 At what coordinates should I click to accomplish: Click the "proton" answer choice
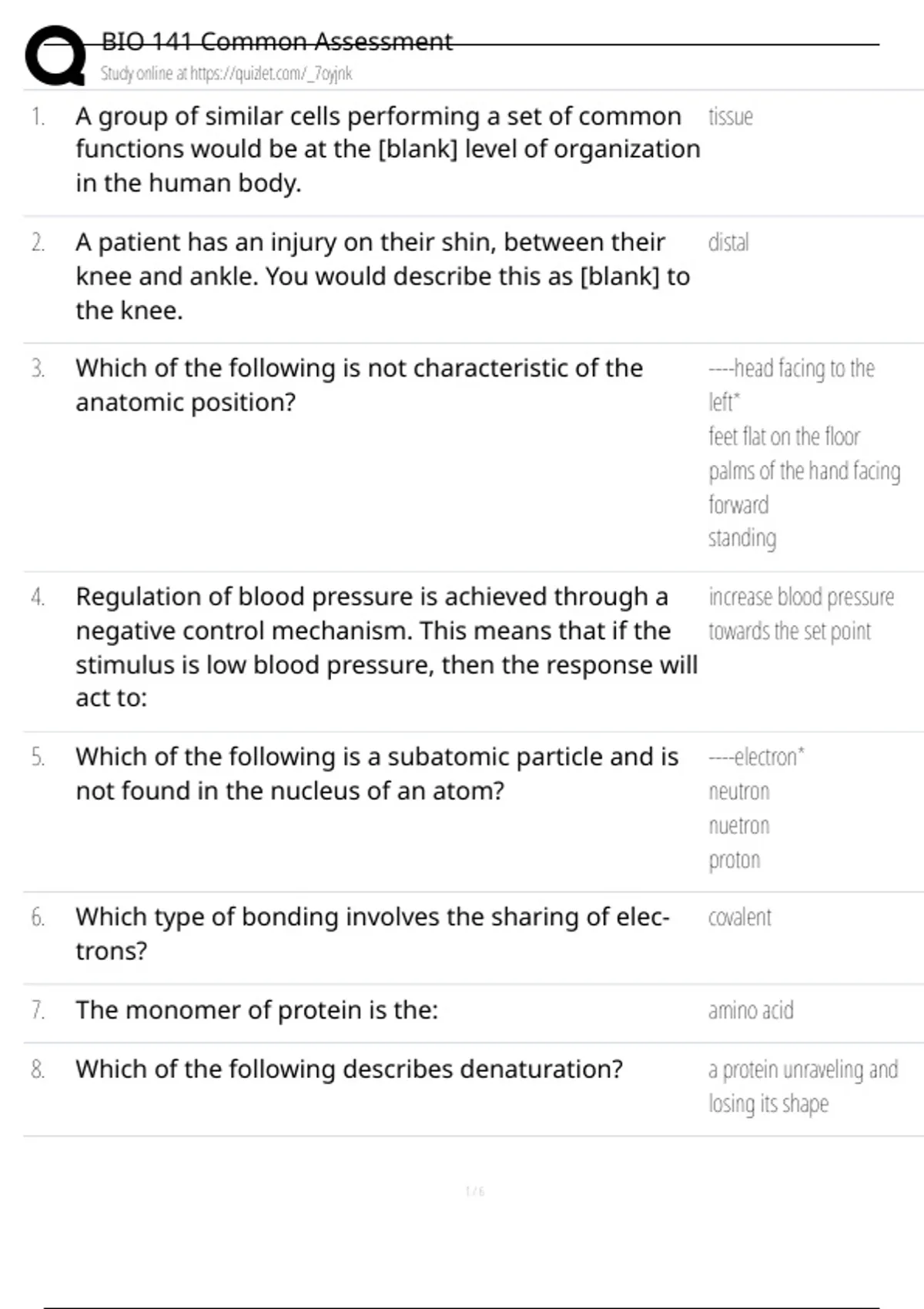[734, 860]
